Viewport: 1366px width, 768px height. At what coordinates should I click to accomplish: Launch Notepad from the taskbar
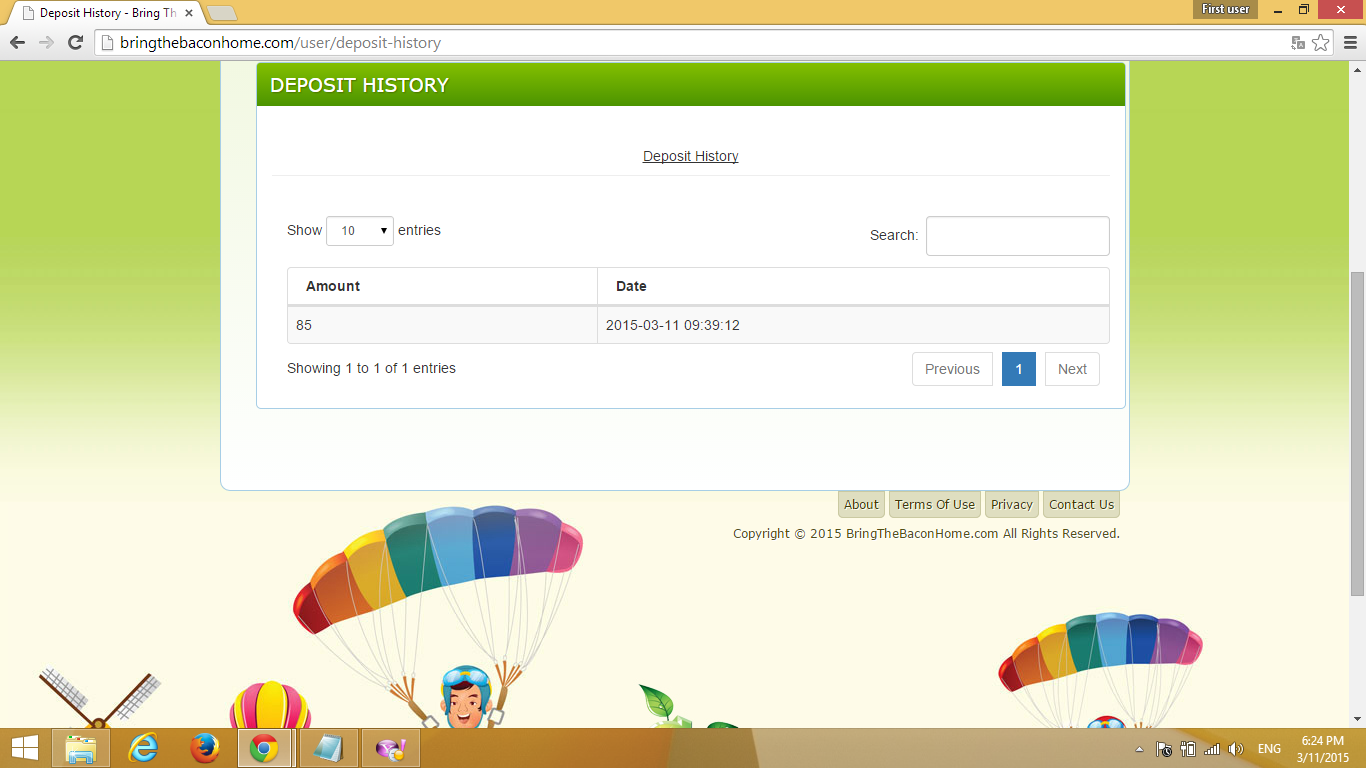pyautogui.click(x=328, y=747)
